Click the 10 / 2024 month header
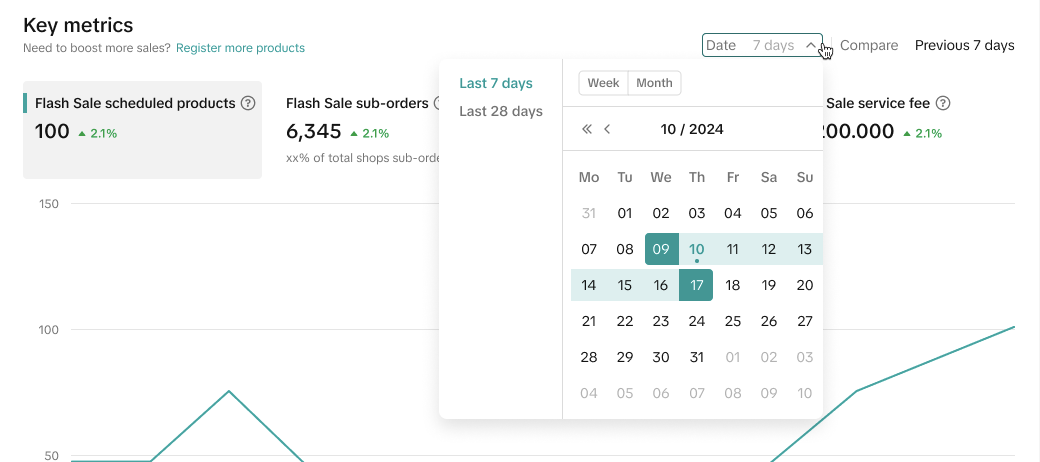 [x=692, y=129]
